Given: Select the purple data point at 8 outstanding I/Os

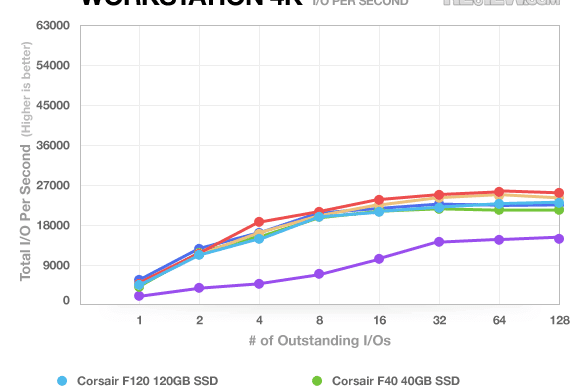Looking at the screenshot, I should [x=319, y=274].
